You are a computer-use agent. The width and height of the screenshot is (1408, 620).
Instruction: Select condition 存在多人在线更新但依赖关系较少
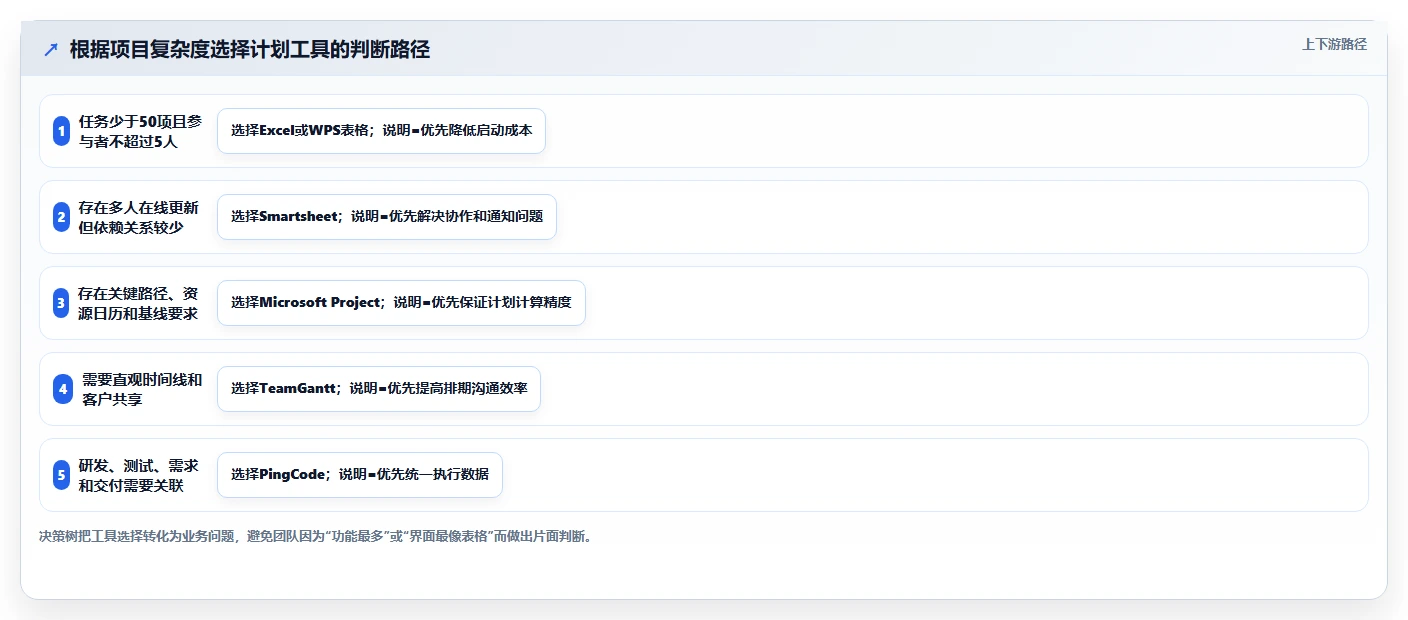click(139, 217)
